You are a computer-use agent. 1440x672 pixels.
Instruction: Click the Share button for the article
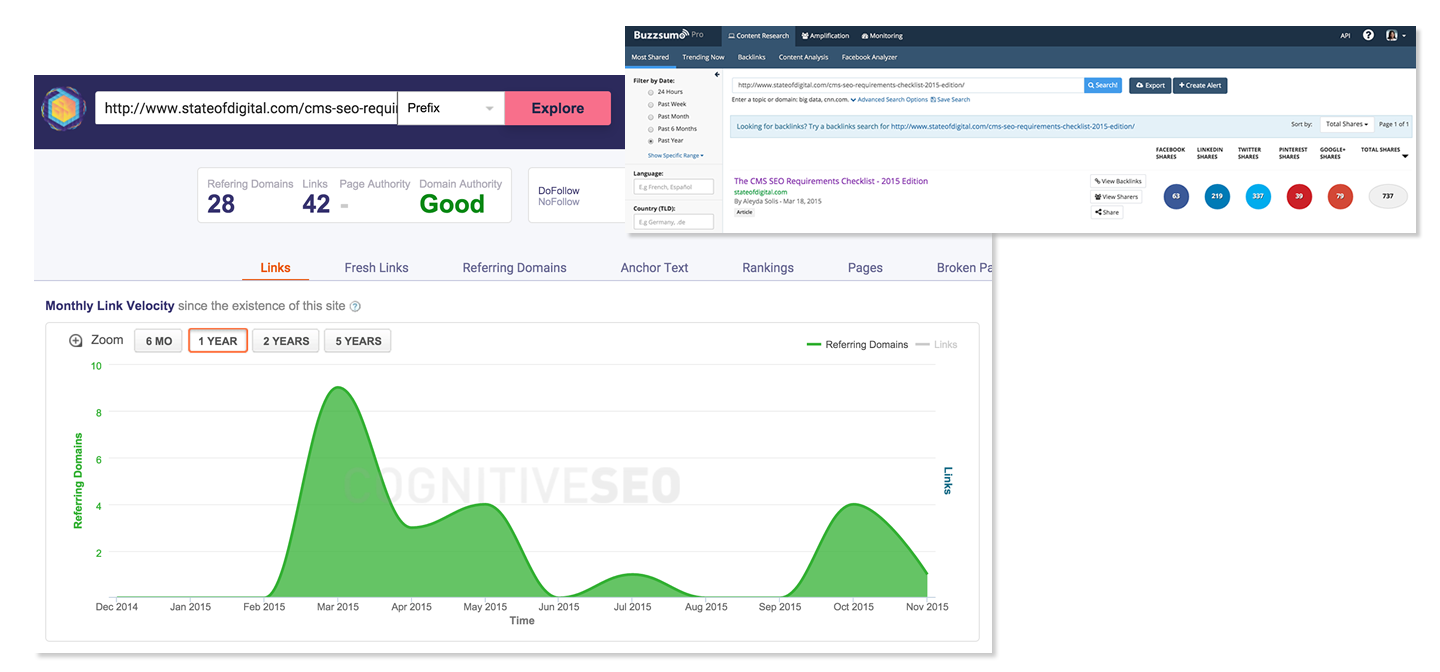pos(1107,212)
